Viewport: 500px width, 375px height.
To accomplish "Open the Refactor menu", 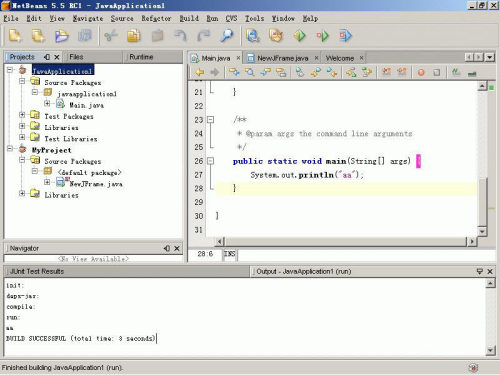I will coord(156,18).
